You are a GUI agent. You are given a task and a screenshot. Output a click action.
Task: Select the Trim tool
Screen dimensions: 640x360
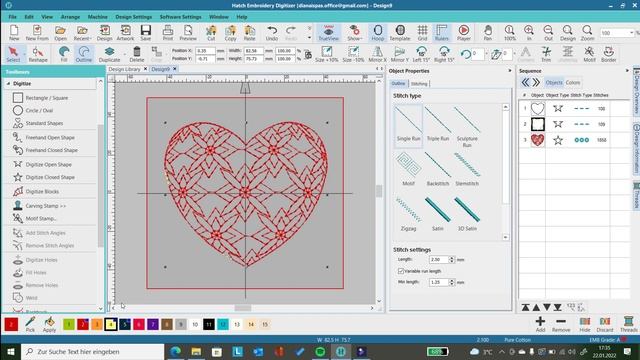pyautogui.click(x=546, y=54)
